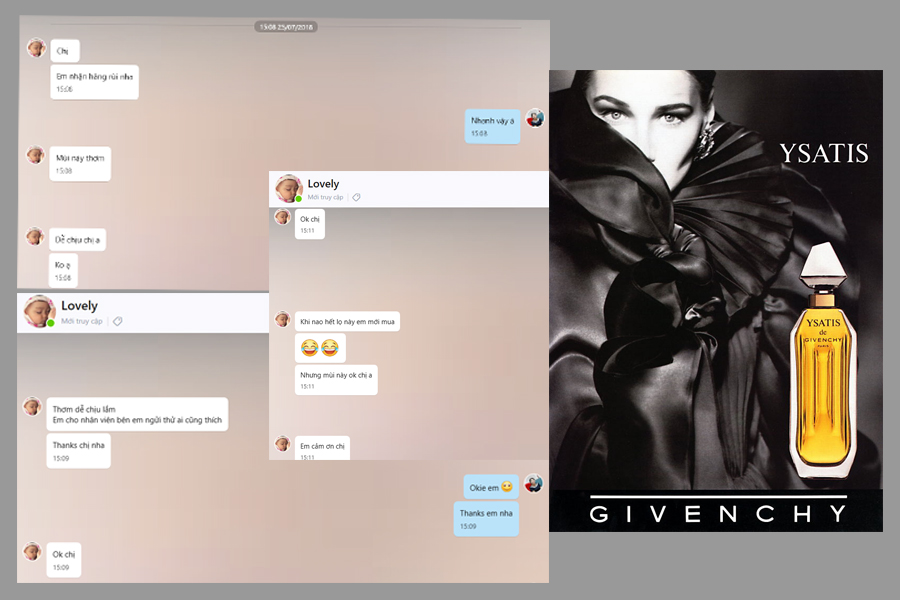Screen dimensions: 900x600
Task: Click the Ysatis perfume bottle image
Action: 823,361
